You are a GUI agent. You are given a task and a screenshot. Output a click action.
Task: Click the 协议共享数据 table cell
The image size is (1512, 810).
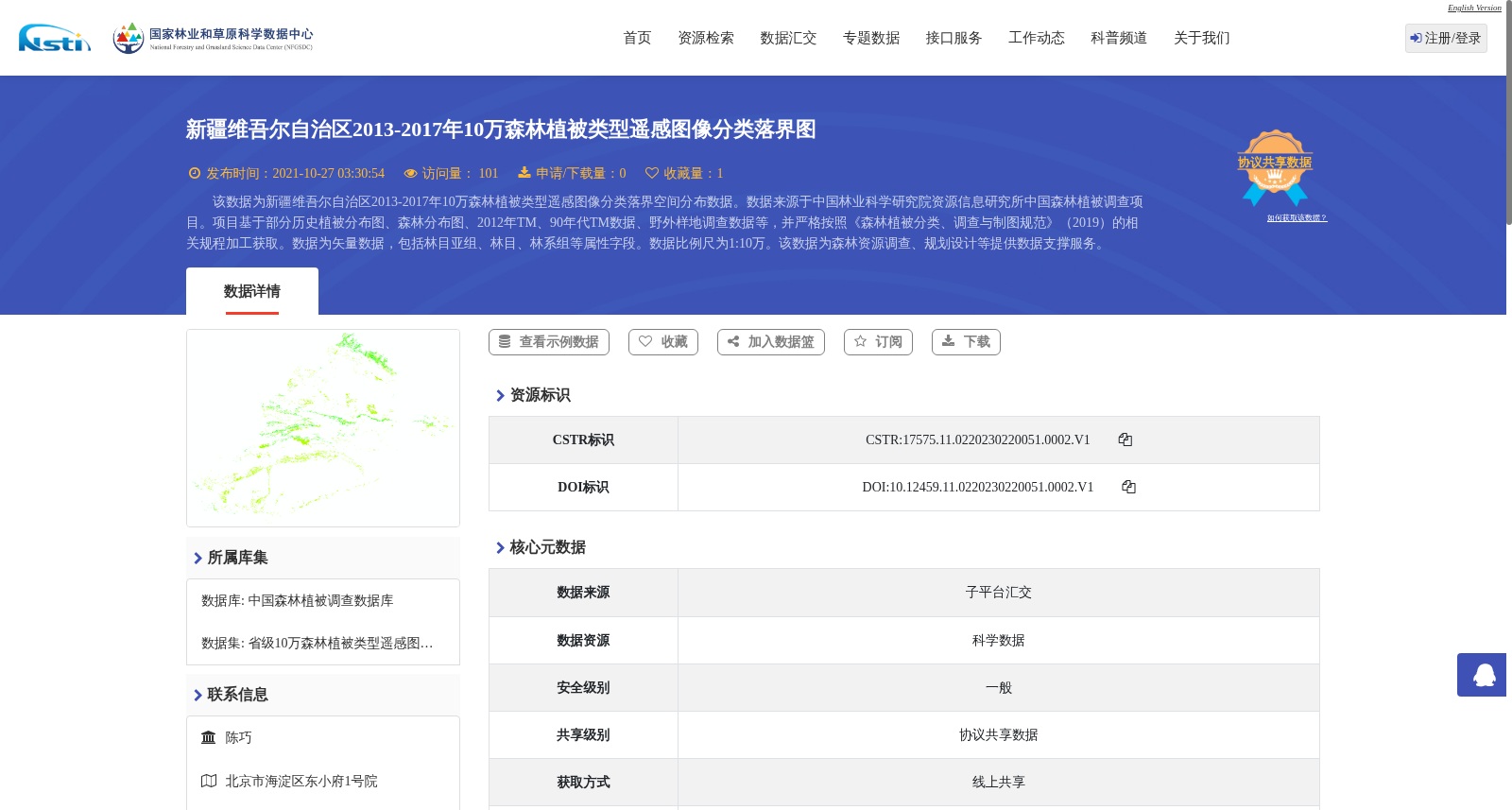[x=999, y=735]
